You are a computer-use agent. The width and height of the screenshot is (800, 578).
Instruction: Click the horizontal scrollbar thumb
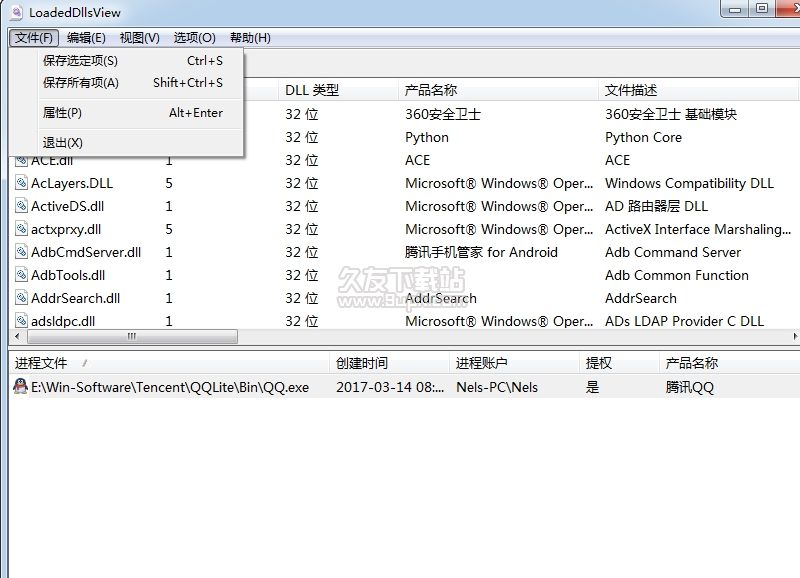pos(132,337)
